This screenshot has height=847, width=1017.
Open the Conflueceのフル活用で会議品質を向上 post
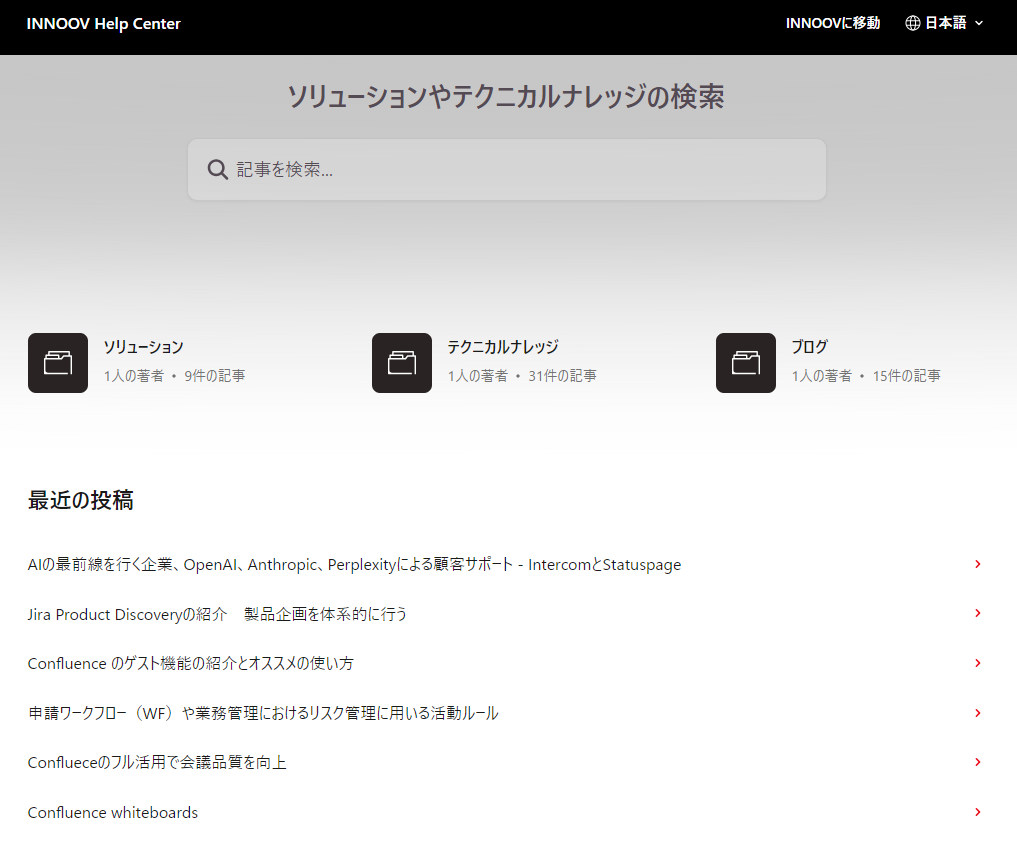pos(155,762)
